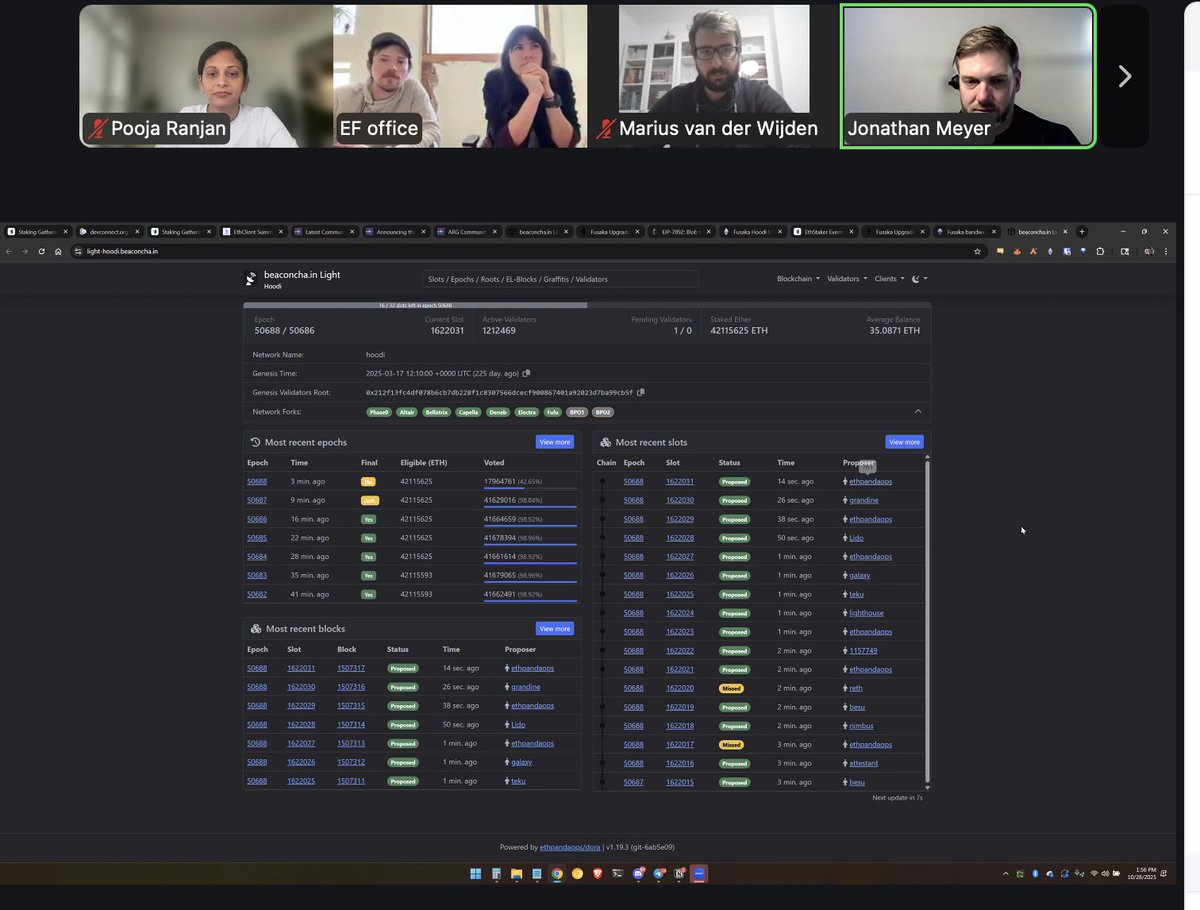The width and height of the screenshot is (1200, 910).
Task: Open block 1507317 in recent blocks
Action: (x=351, y=668)
